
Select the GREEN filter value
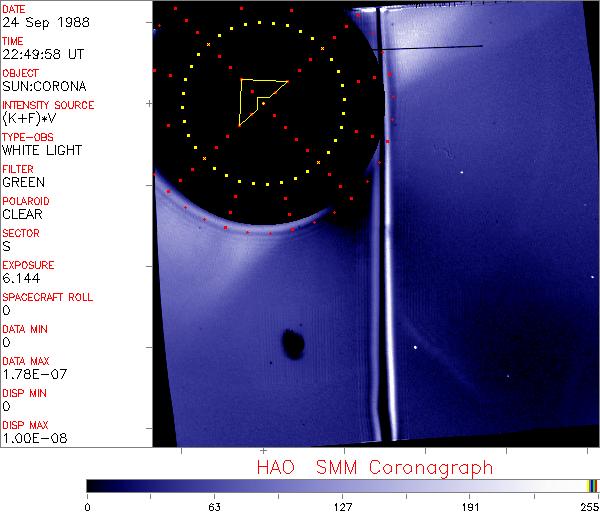click(x=24, y=182)
